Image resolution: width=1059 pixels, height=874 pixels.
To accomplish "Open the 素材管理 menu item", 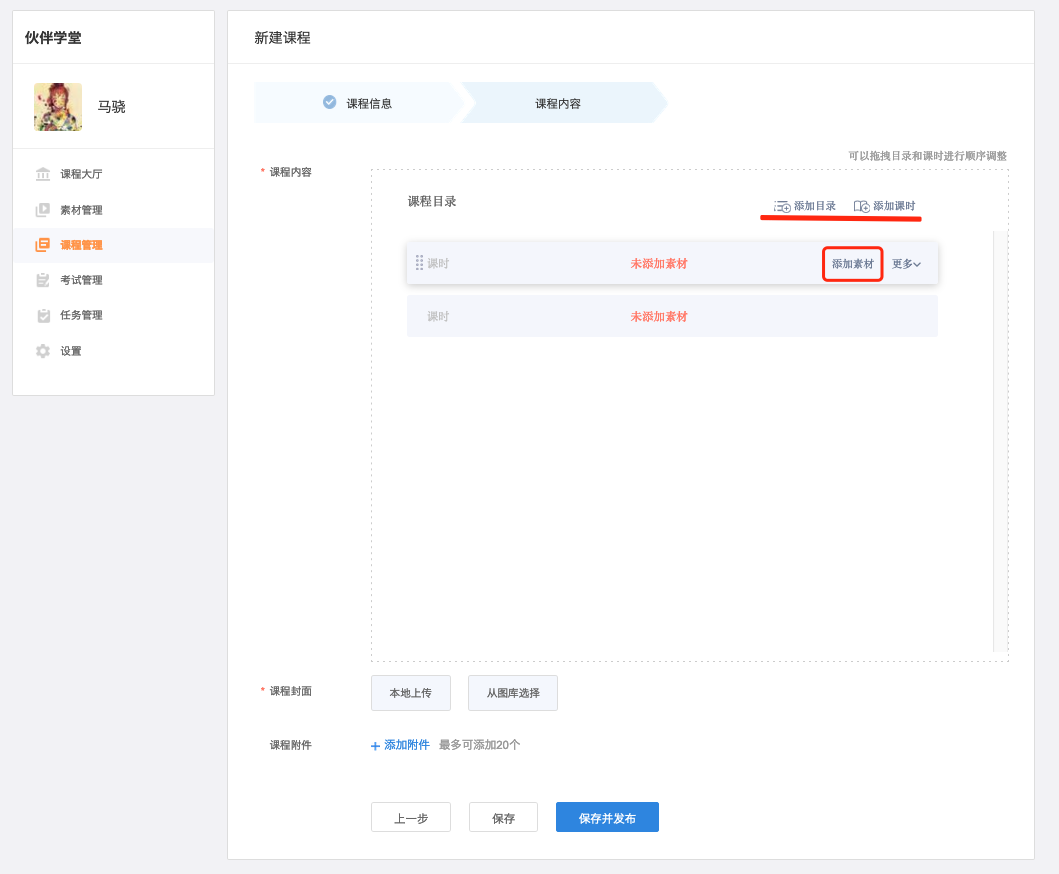I will pyautogui.click(x=113, y=210).
